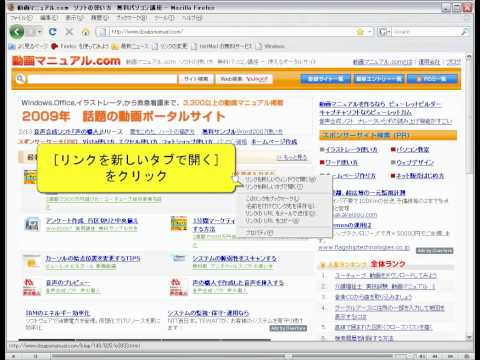Open the ヘルプ menu

tap(191, 17)
